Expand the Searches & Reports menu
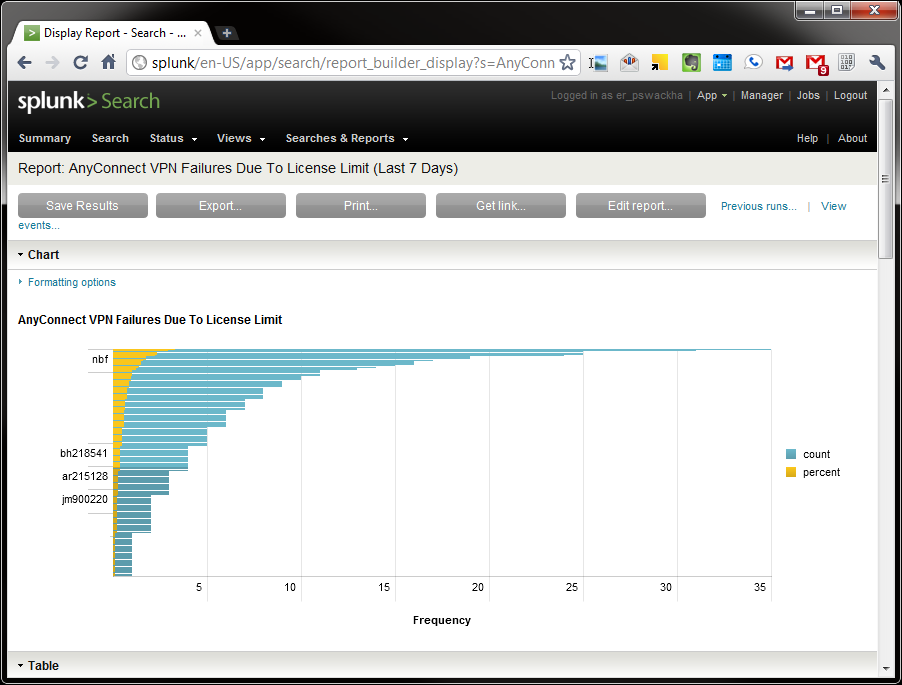902x685 pixels. click(x=347, y=139)
